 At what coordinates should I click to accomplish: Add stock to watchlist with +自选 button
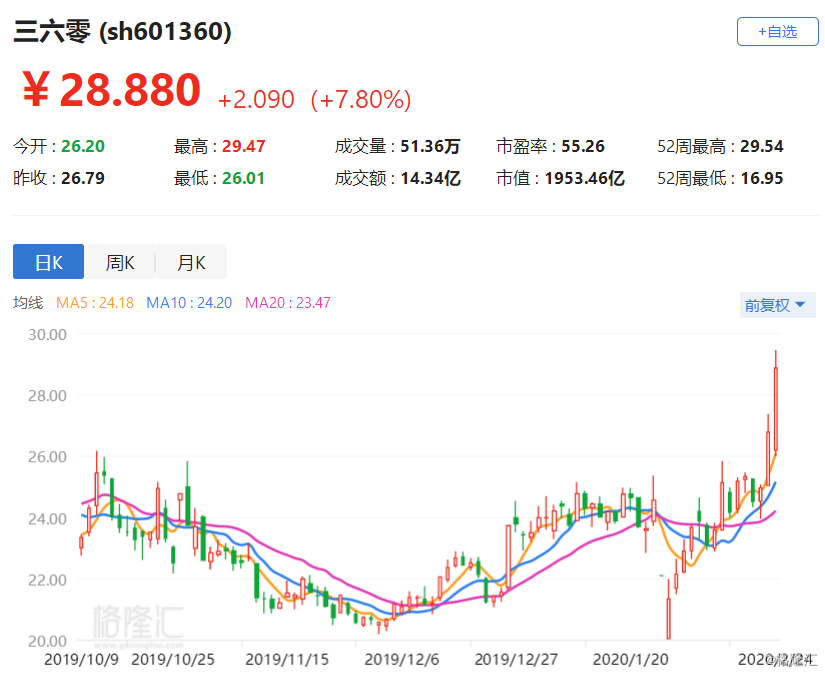click(777, 32)
